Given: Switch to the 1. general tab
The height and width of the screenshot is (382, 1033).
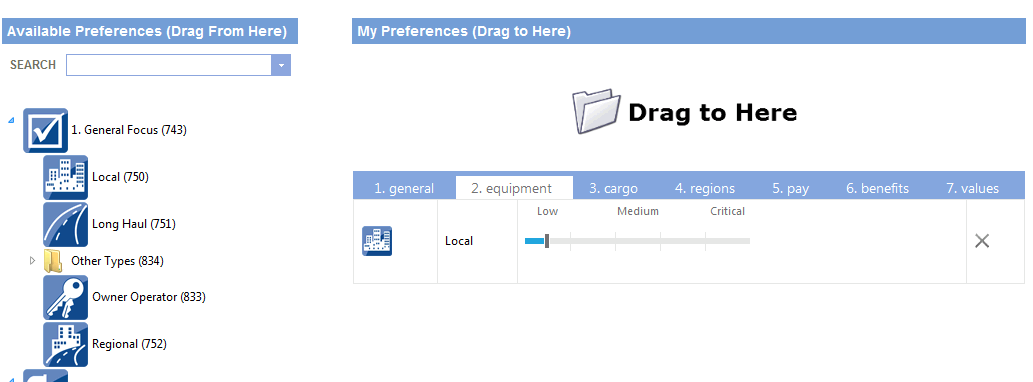Looking at the screenshot, I should tap(404, 188).
